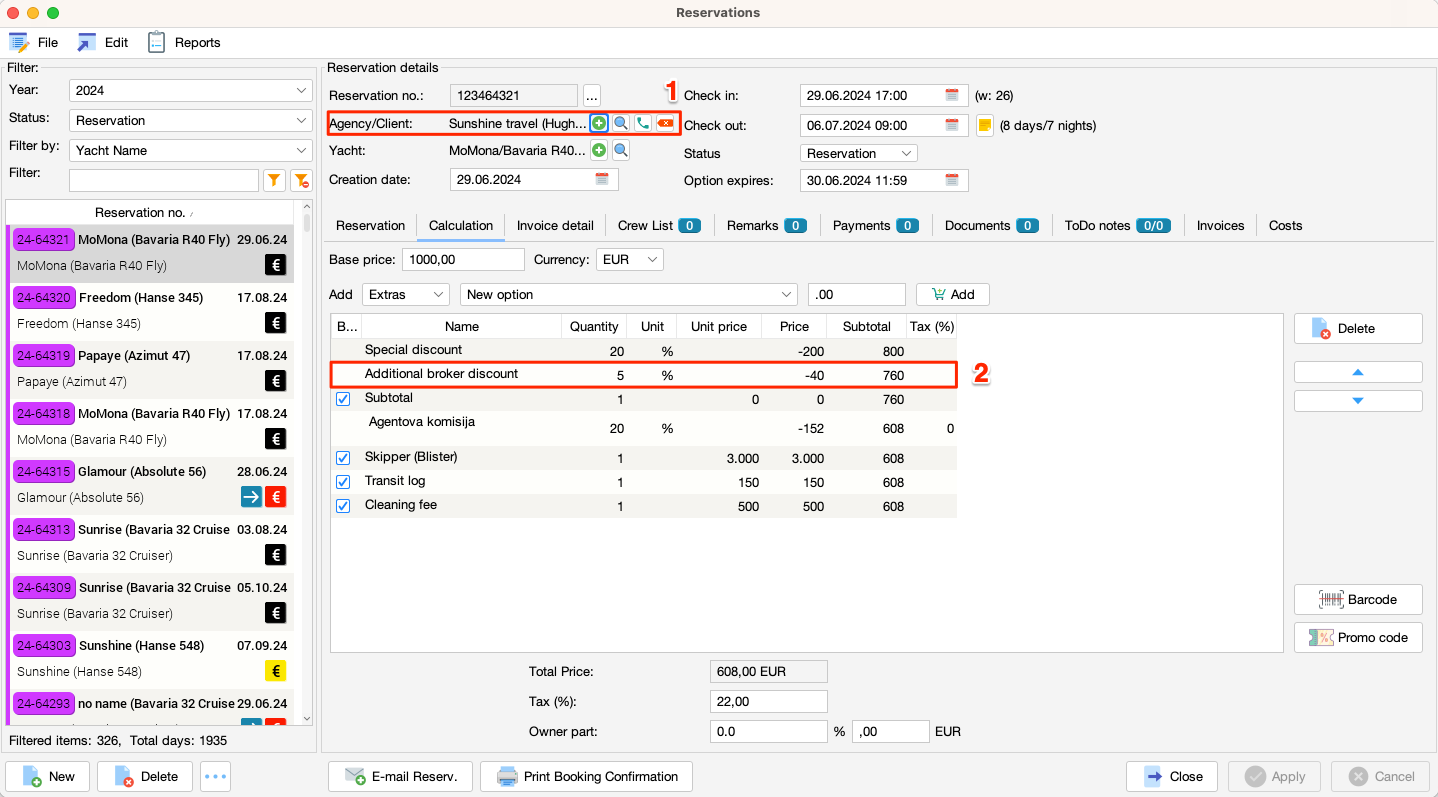Click Print Booking Confirmation
Image resolution: width=1438 pixels, height=797 pixels.
pyautogui.click(x=586, y=776)
